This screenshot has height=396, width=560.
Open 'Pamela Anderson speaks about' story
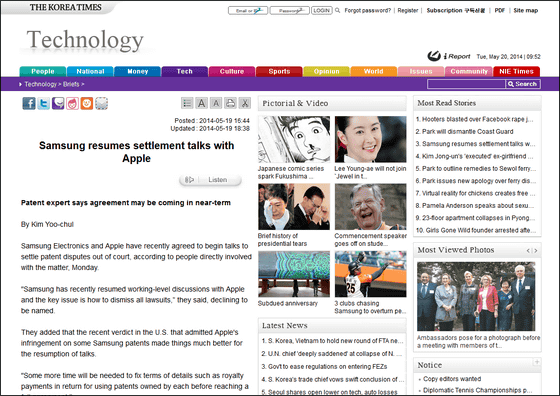pyautogui.click(x=475, y=205)
